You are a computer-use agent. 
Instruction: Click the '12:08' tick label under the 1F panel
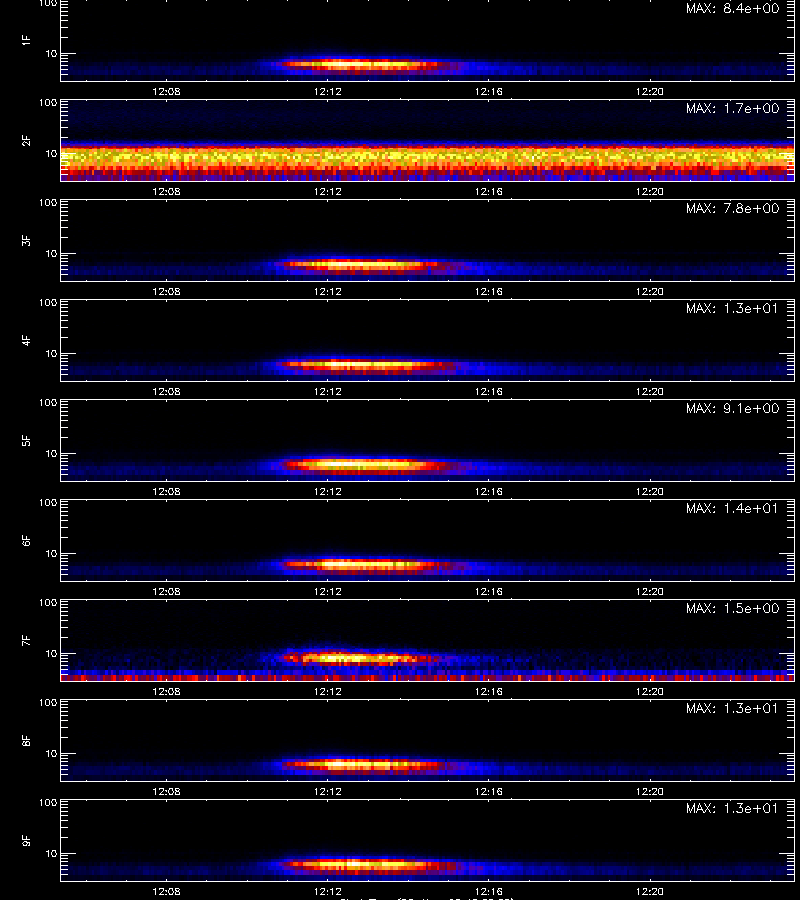click(x=166, y=91)
